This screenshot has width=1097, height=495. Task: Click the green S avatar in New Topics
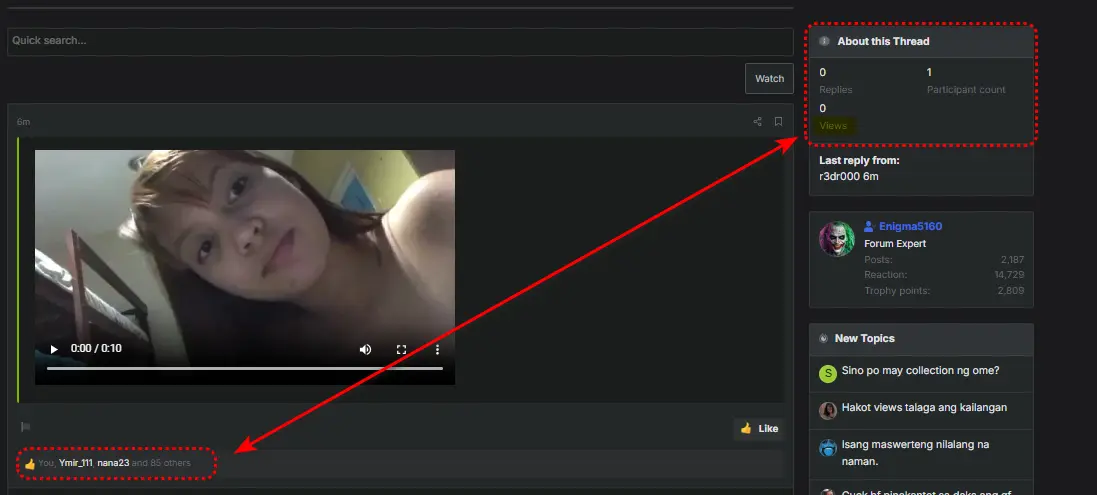click(x=828, y=374)
